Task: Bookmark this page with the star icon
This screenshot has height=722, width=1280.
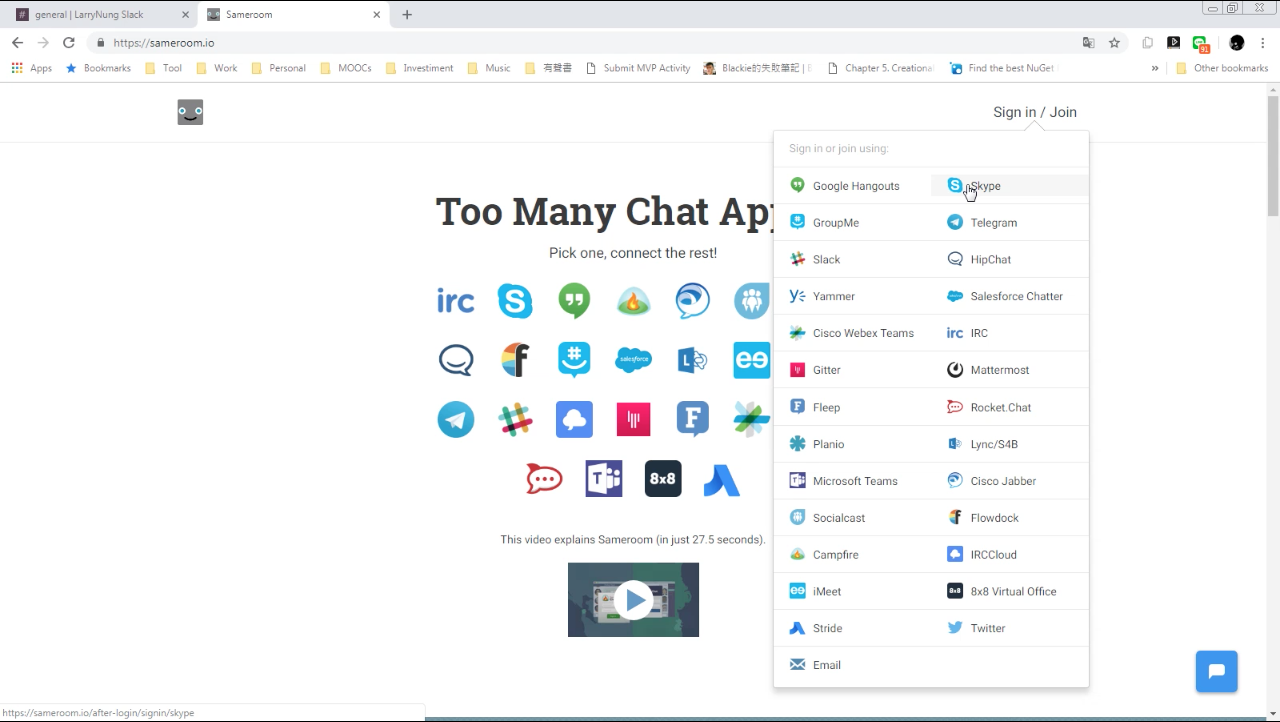Action: click(x=1114, y=43)
